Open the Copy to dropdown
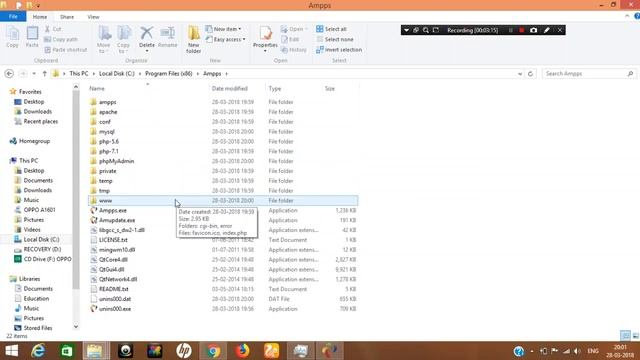Image resolution: width=640 pixels, height=360 pixels. coord(123,40)
